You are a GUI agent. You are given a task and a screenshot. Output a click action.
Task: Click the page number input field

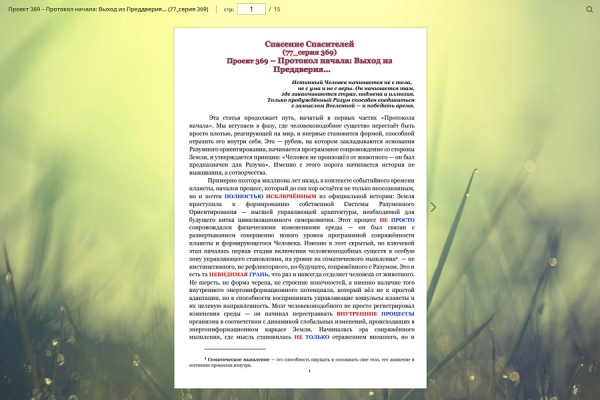pos(251,9)
